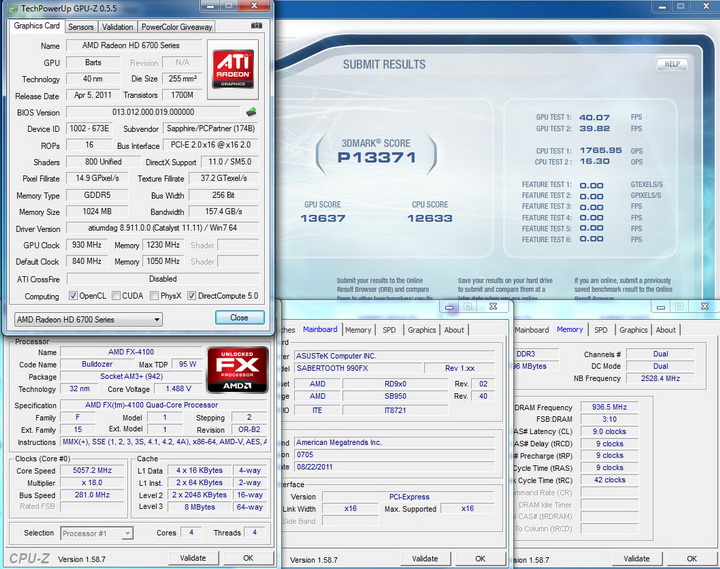Click the Subvendor field Sapphire/PCPartner
Viewport: 720px width, 569px height.
click(x=211, y=129)
